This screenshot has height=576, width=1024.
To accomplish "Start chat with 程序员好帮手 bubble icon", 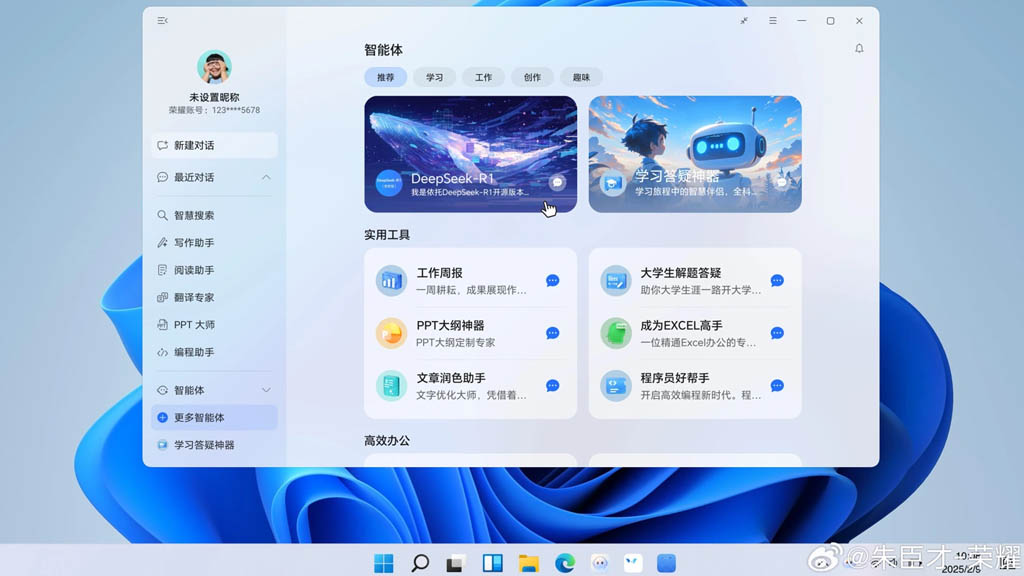I will click(777, 385).
